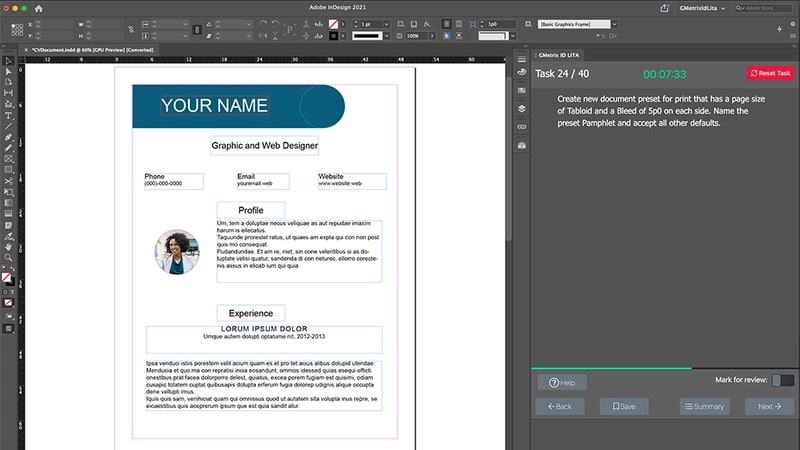Select the Gap tool
This screenshot has width=800, height=450.
pos(8,93)
